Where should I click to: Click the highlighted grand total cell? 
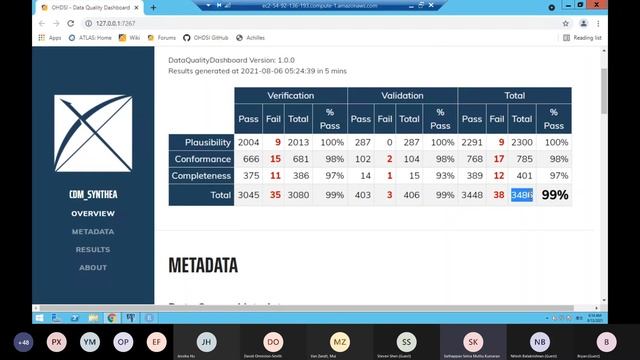click(522, 195)
